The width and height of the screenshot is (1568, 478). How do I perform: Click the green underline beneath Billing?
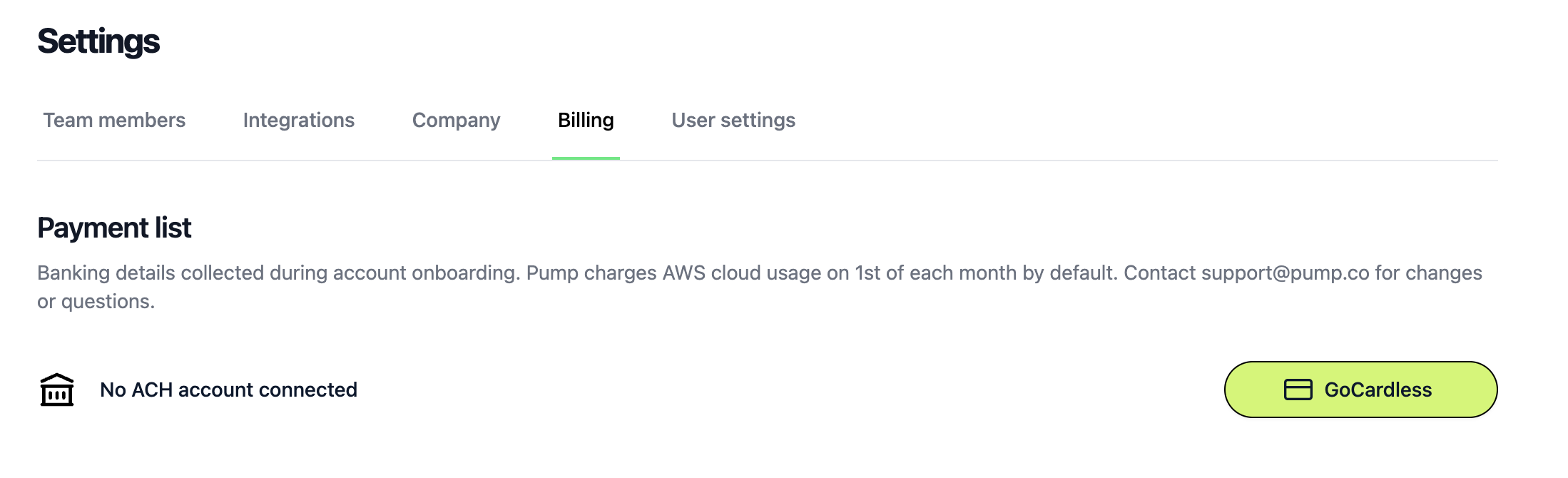click(586, 158)
